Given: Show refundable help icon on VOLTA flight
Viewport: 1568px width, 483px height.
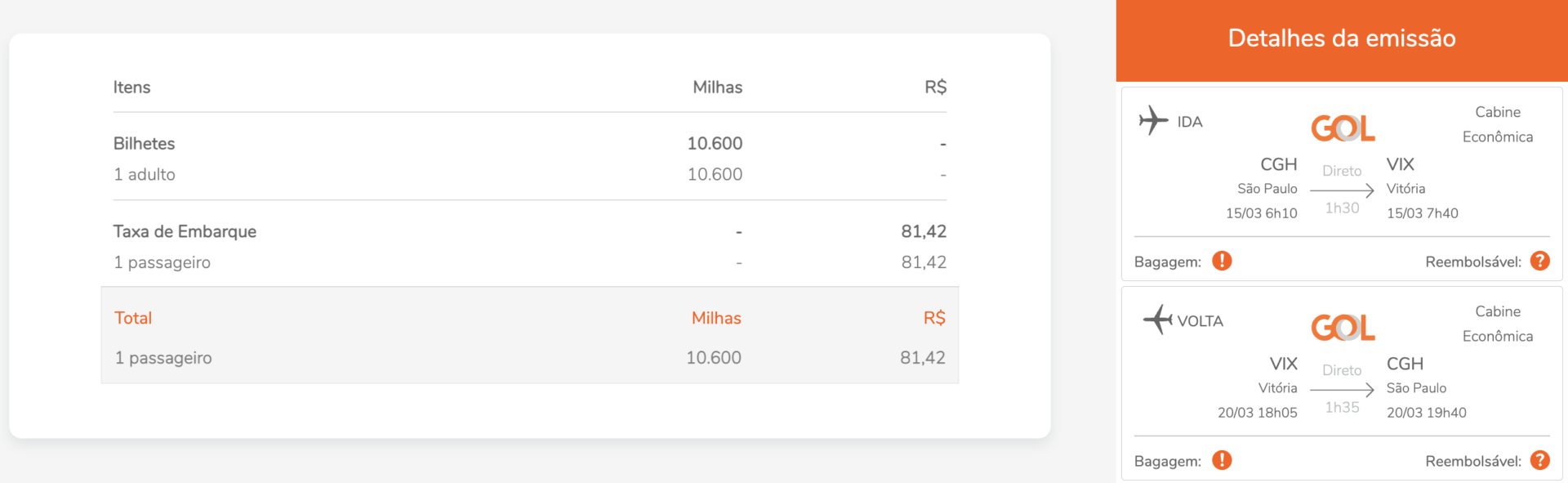Looking at the screenshot, I should click(x=1540, y=460).
